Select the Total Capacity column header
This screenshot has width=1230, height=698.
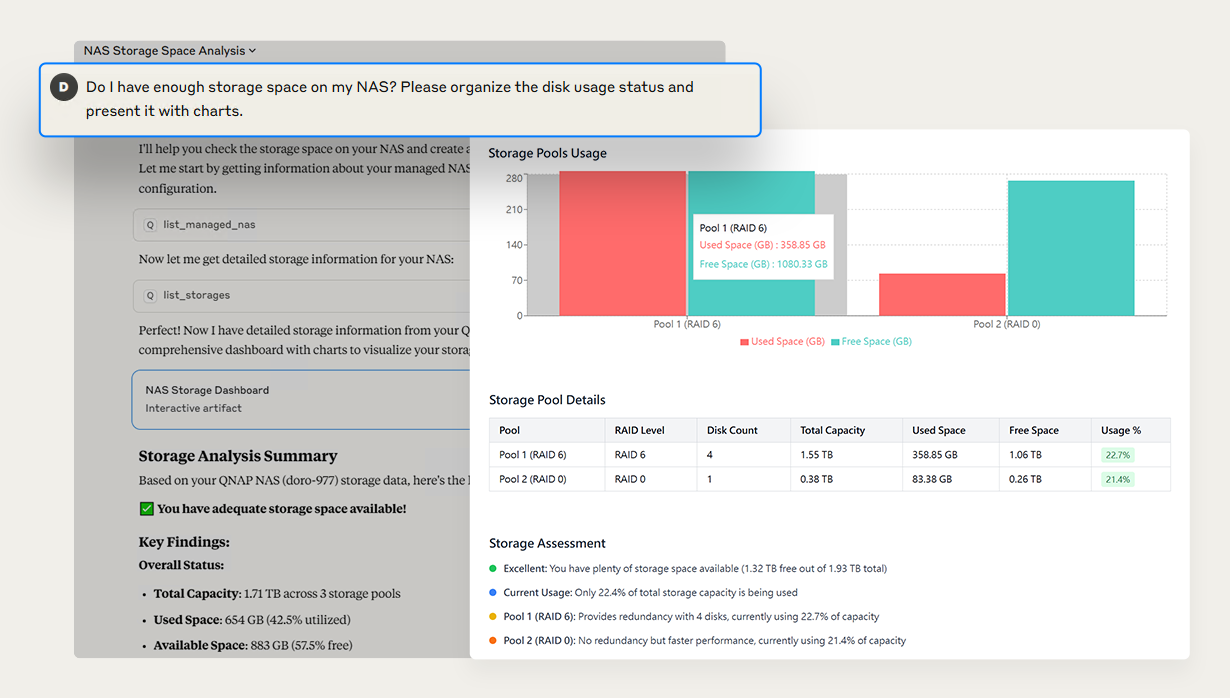click(x=832, y=430)
